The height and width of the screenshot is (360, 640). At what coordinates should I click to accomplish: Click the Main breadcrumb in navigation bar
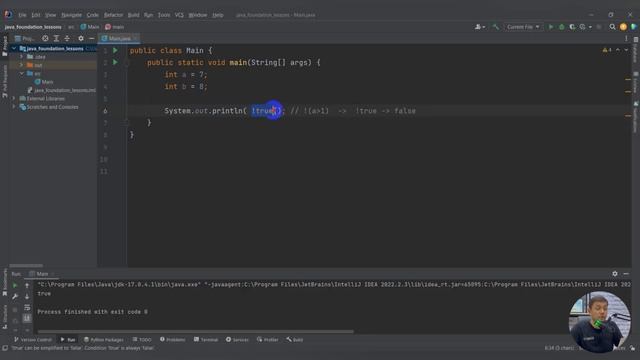(x=90, y=27)
